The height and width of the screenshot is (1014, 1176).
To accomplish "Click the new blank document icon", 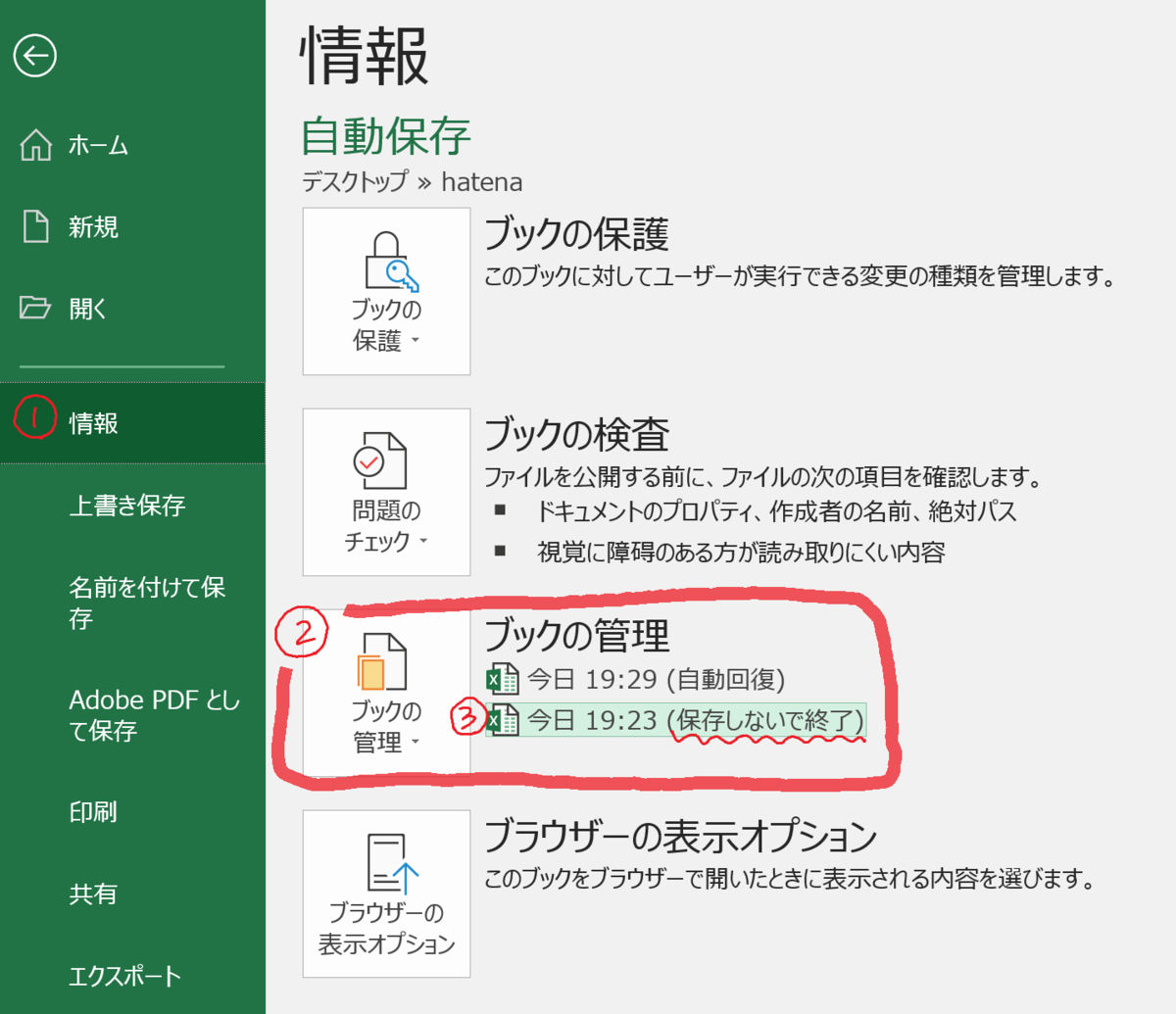I will click(x=36, y=226).
